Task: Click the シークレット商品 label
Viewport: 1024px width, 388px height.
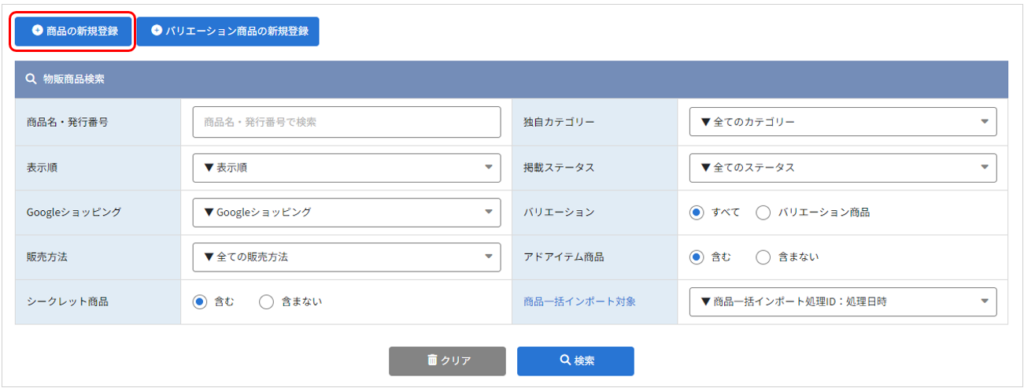Action: 67,302
